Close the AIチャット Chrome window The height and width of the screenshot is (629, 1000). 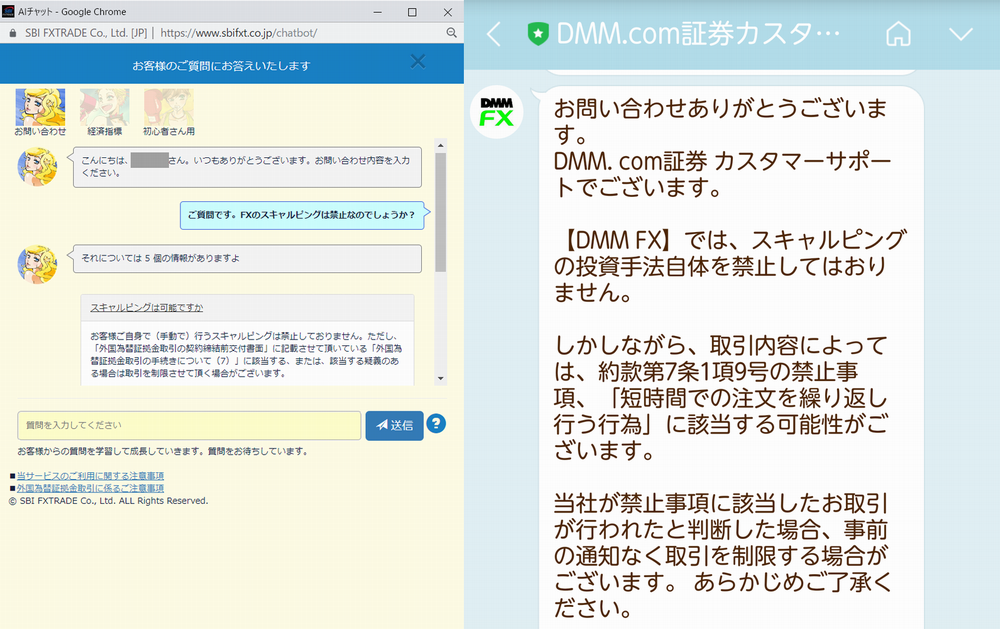(448, 12)
